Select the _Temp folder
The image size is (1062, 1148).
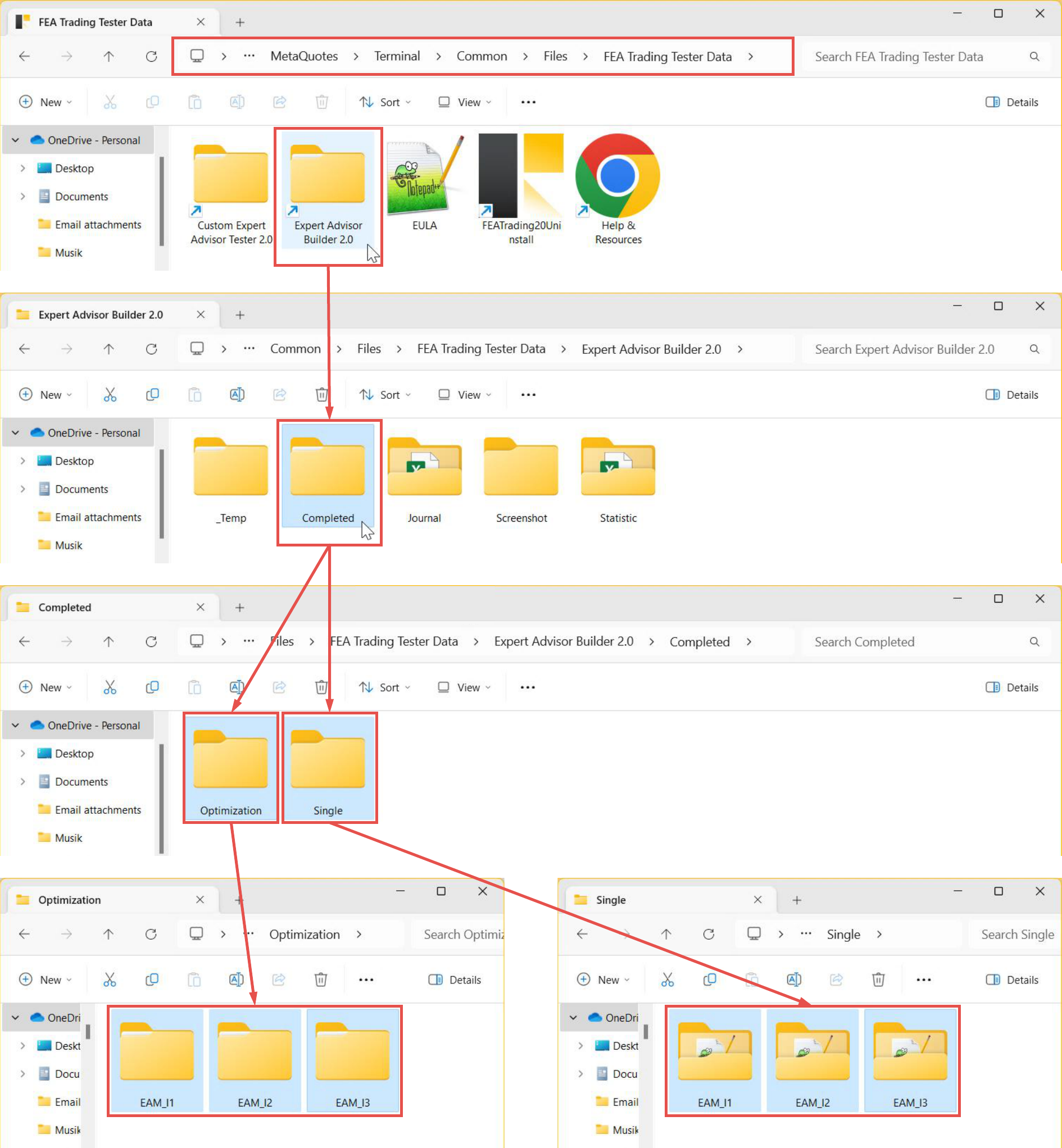click(231, 480)
